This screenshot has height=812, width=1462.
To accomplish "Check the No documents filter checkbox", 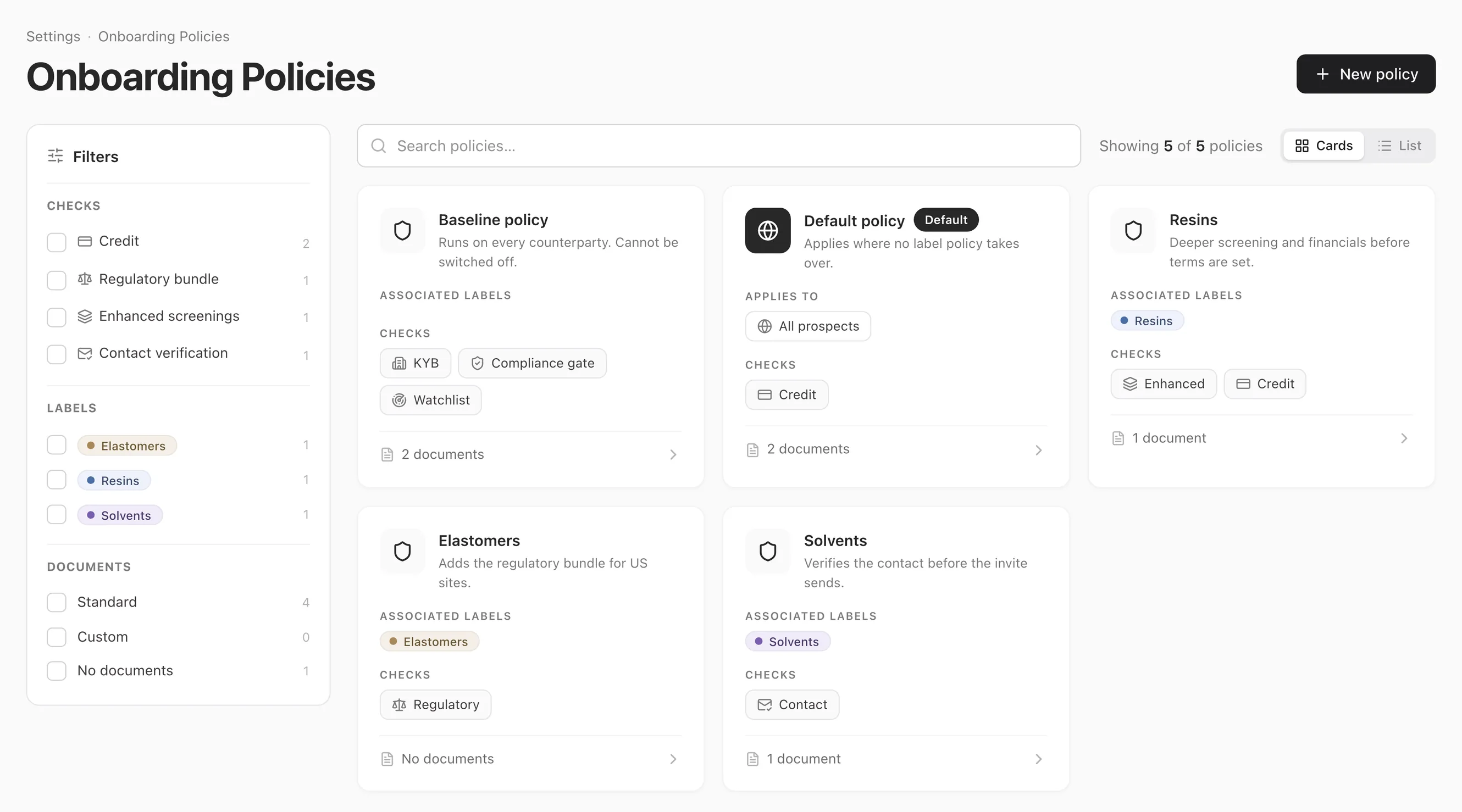I will pyautogui.click(x=56, y=671).
